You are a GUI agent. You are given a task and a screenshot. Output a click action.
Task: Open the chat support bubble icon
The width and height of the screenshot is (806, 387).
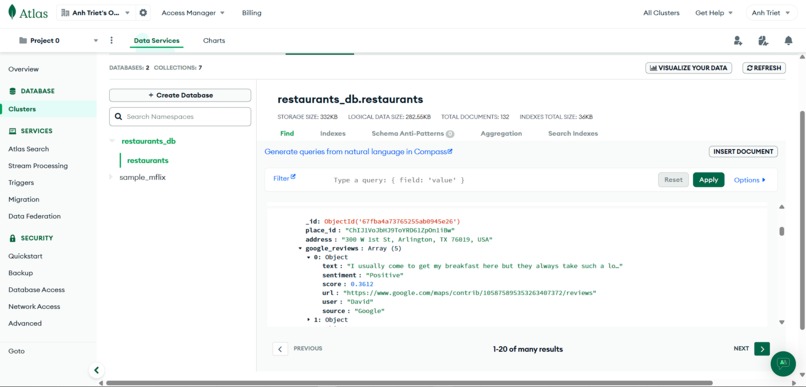point(783,363)
